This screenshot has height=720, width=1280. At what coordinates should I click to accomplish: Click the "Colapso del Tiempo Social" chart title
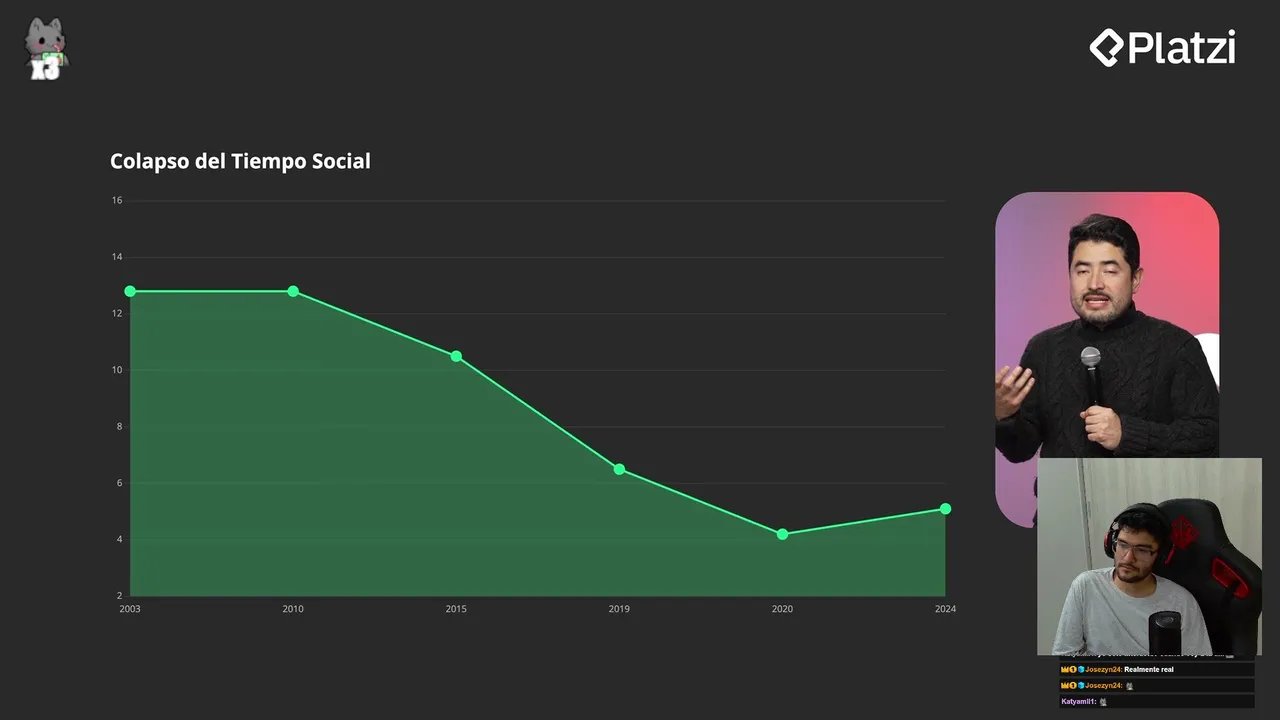coord(240,161)
